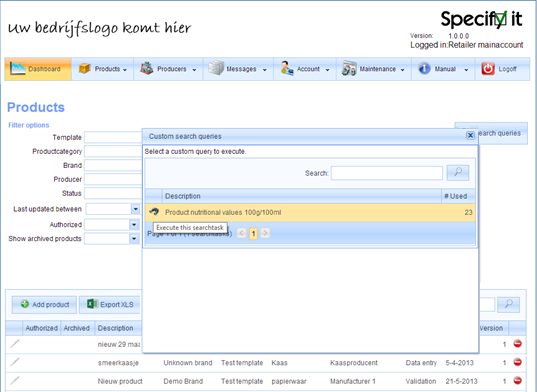The width and height of the screenshot is (537, 392).
Task: Click the Export XLS button
Action: [x=110, y=304]
